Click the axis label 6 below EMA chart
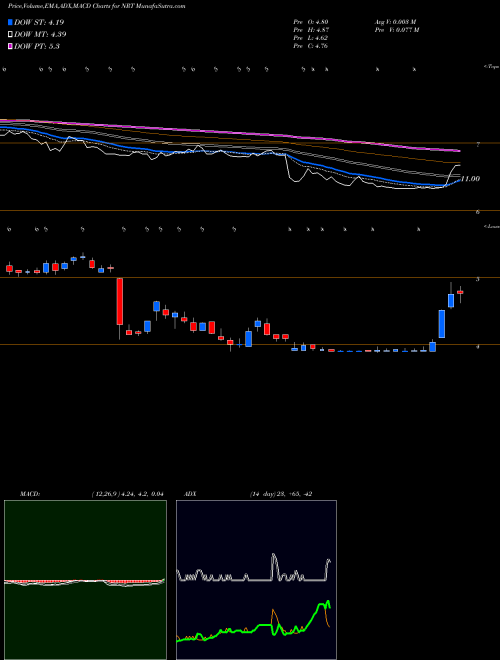500x660 pixels. tap(478, 212)
